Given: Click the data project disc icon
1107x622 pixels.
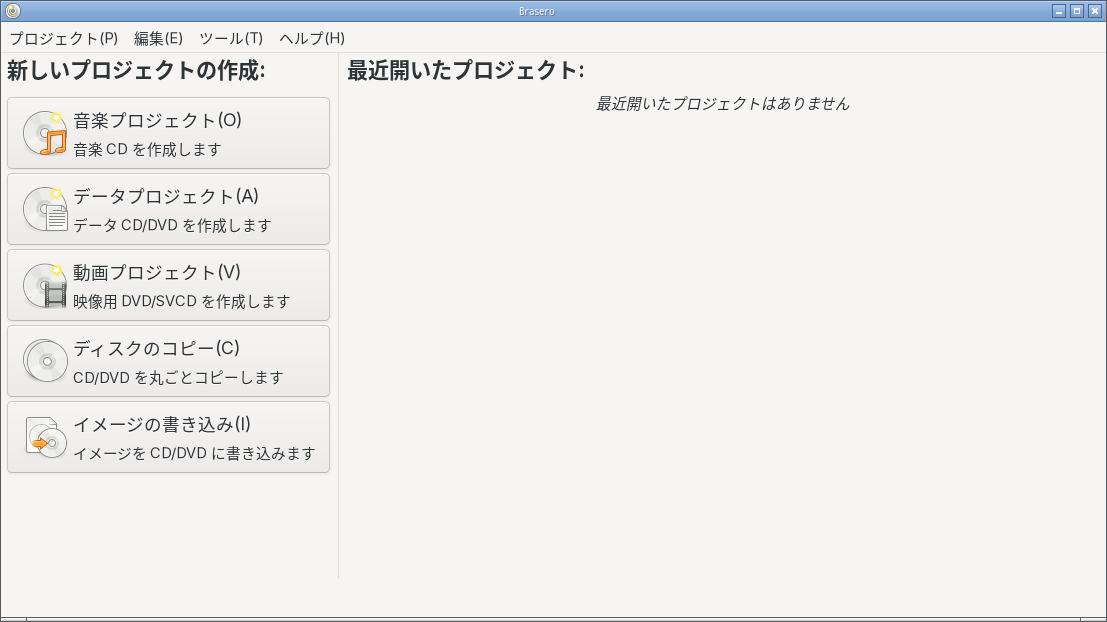Looking at the screenshot, I should coord(45,210).
